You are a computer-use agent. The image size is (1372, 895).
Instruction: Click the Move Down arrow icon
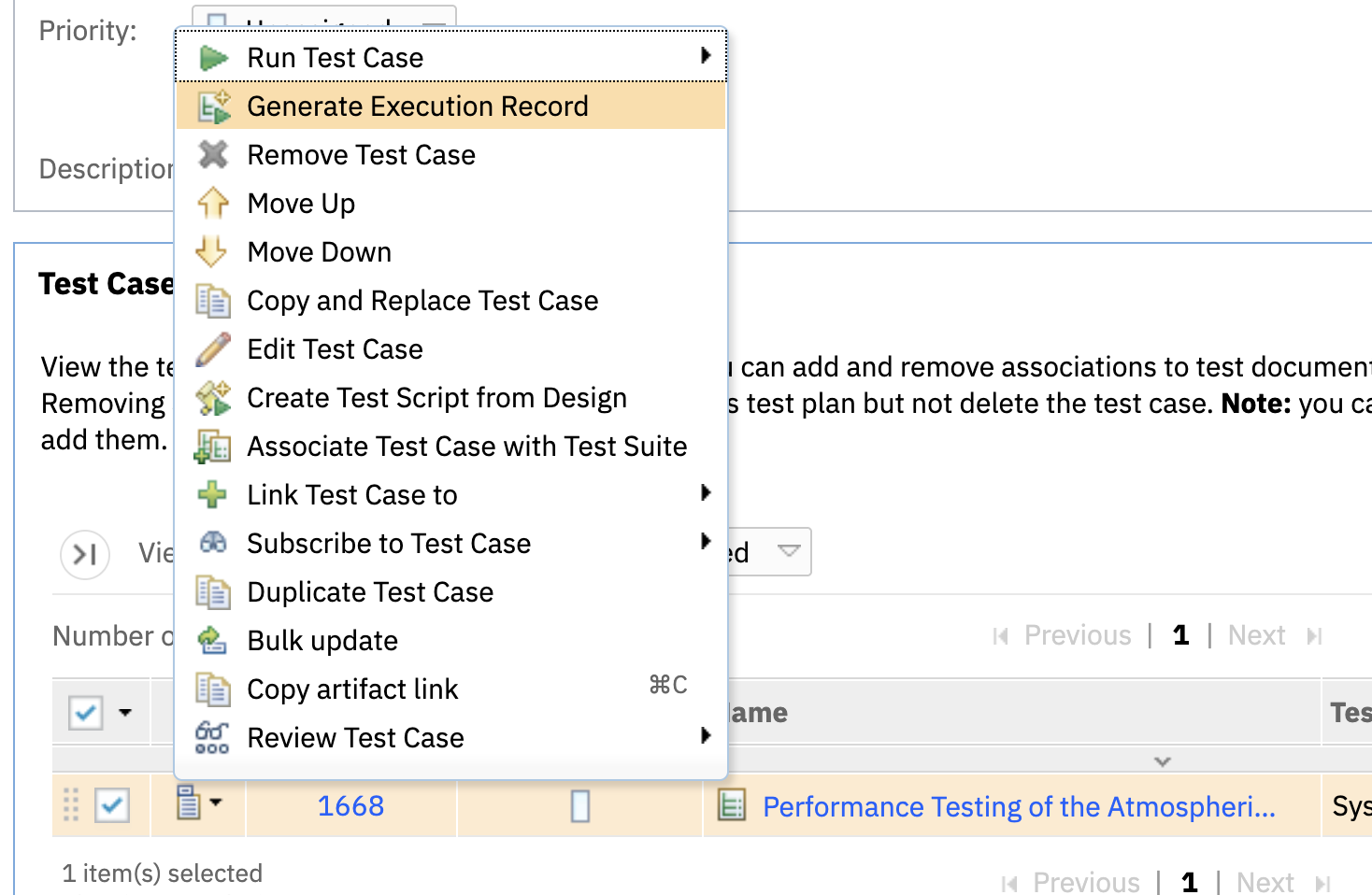pyautogui.click(x=212, y=251)
